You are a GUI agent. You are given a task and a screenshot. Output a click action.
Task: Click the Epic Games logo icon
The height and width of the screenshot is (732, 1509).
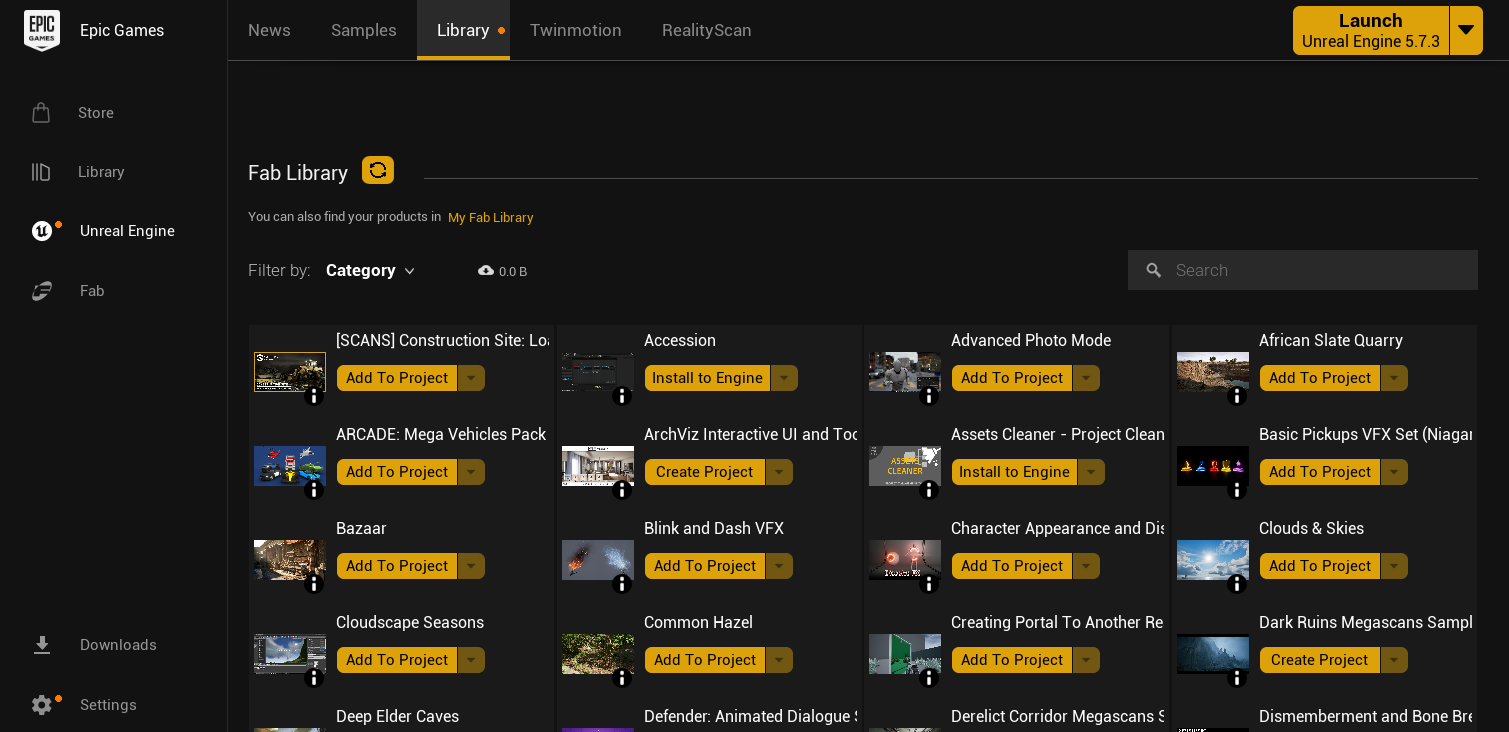(42, 30)
